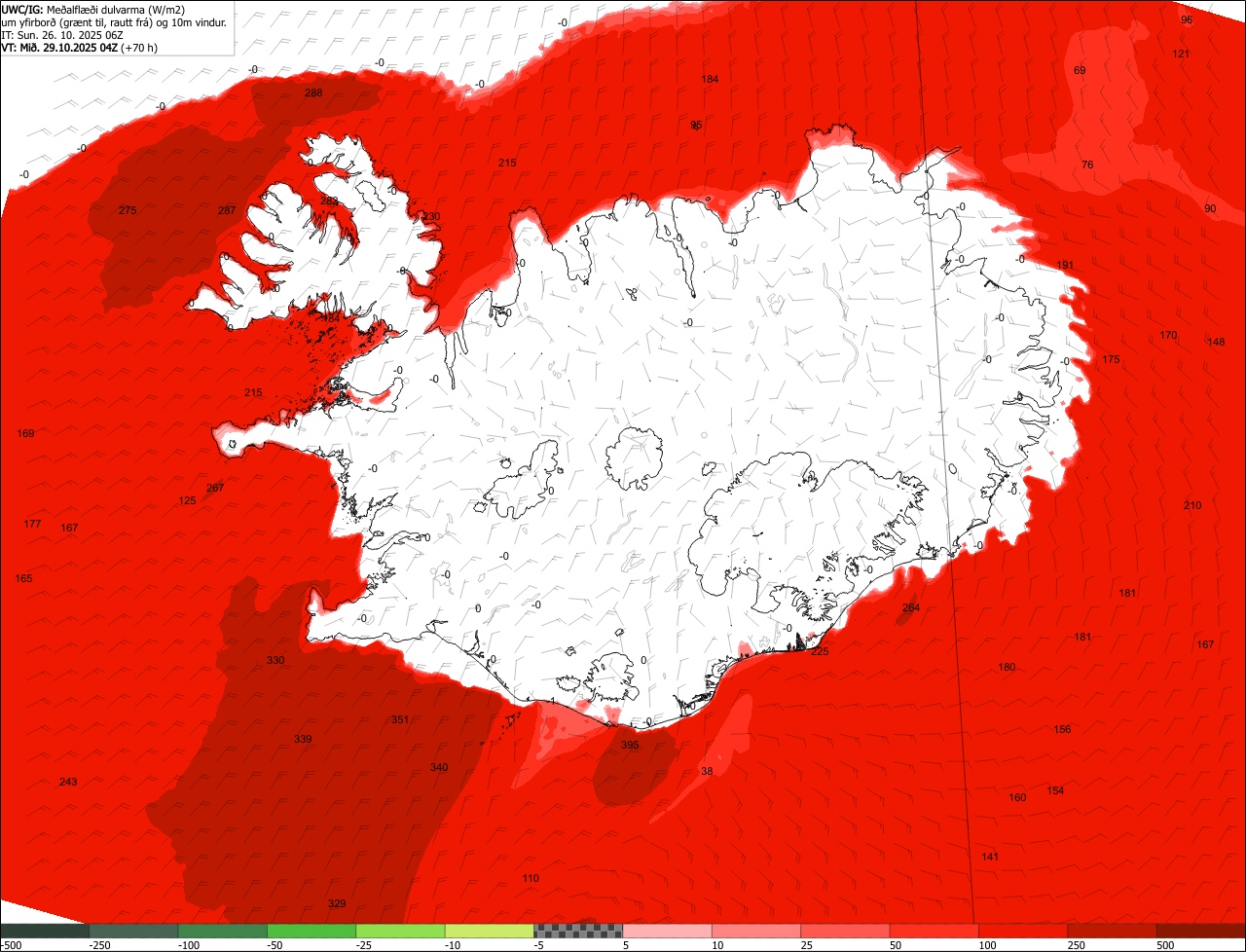Viewport: 1246px width, 952px height.
Task: Click the map value 225
Action: tap(820, 652)
